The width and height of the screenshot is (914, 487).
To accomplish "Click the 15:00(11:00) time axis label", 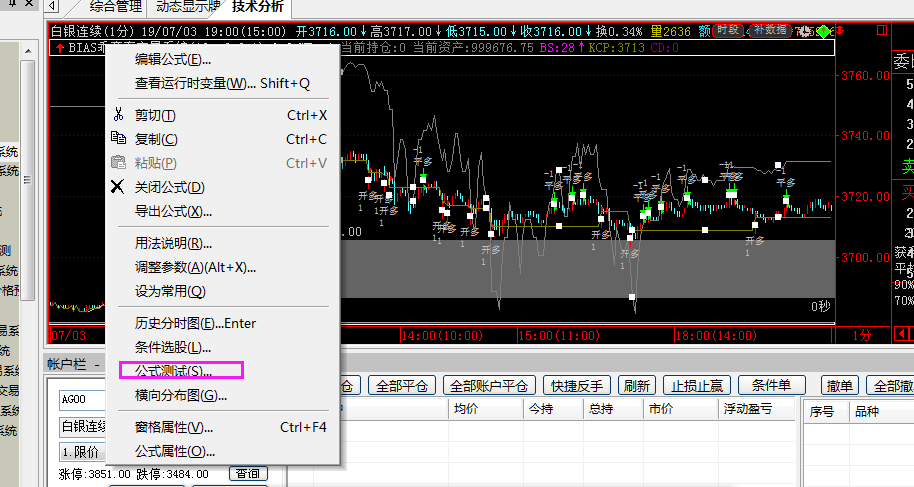I will tap(560, 335).
